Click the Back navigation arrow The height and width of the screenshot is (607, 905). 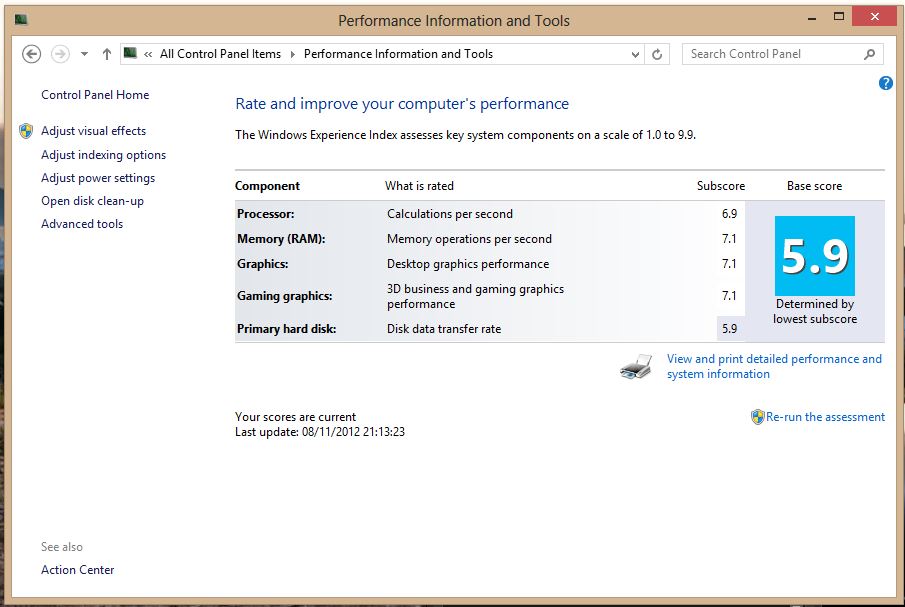click(x=31, y=54)
